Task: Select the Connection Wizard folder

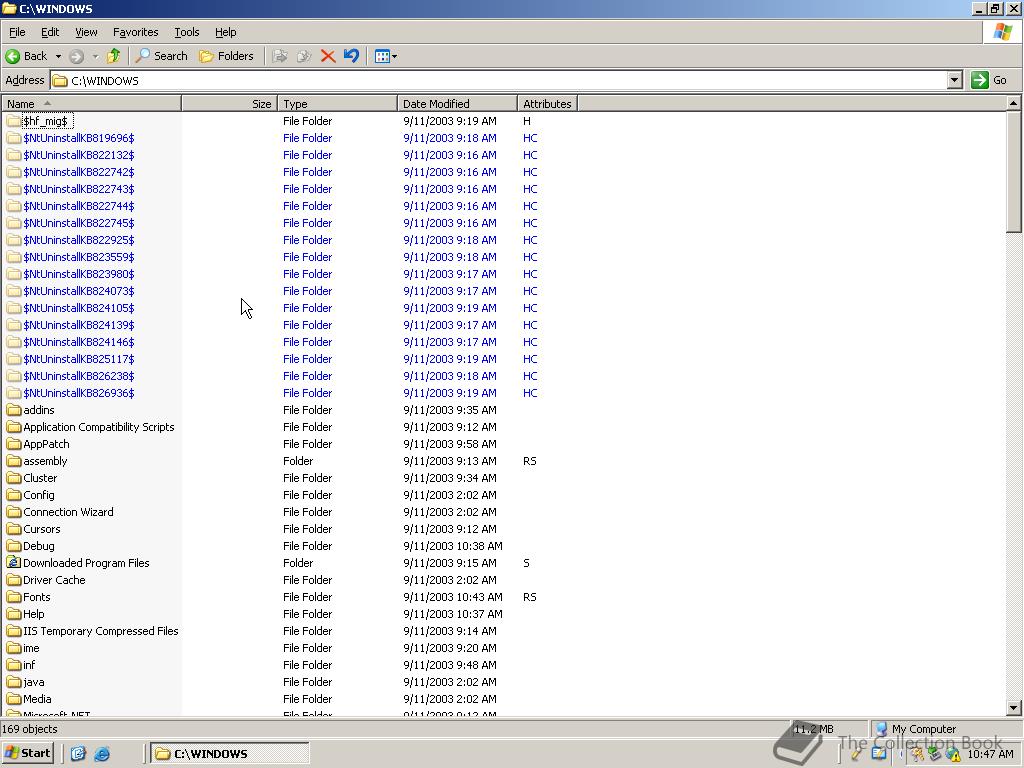Action: click(60, 511)
